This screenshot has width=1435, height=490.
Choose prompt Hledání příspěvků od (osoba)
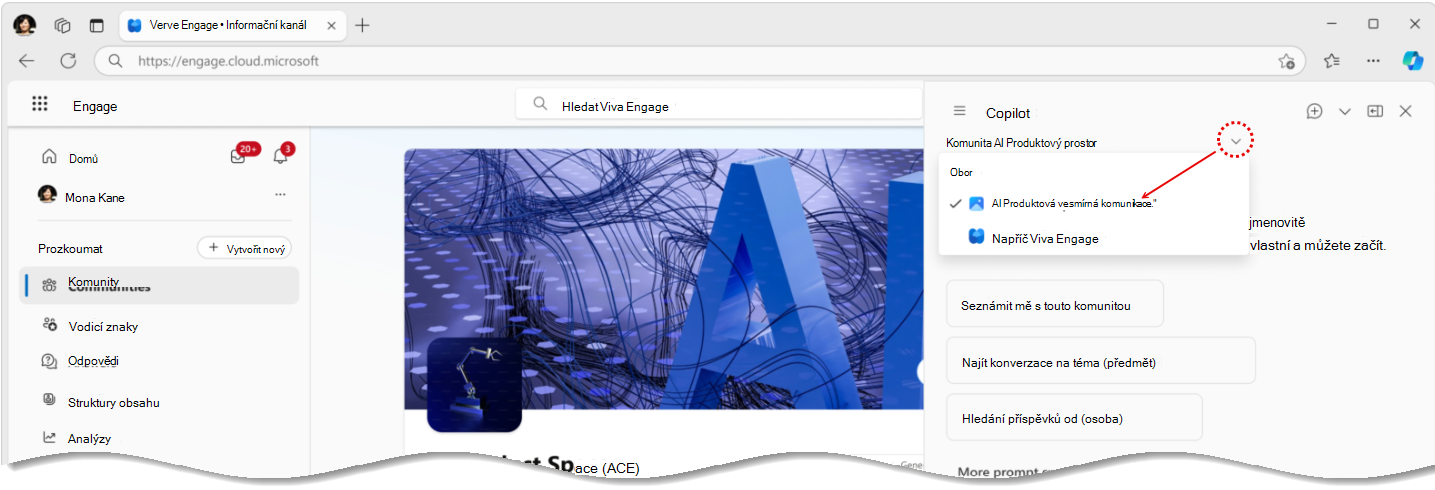click(x=1074, y=418)
